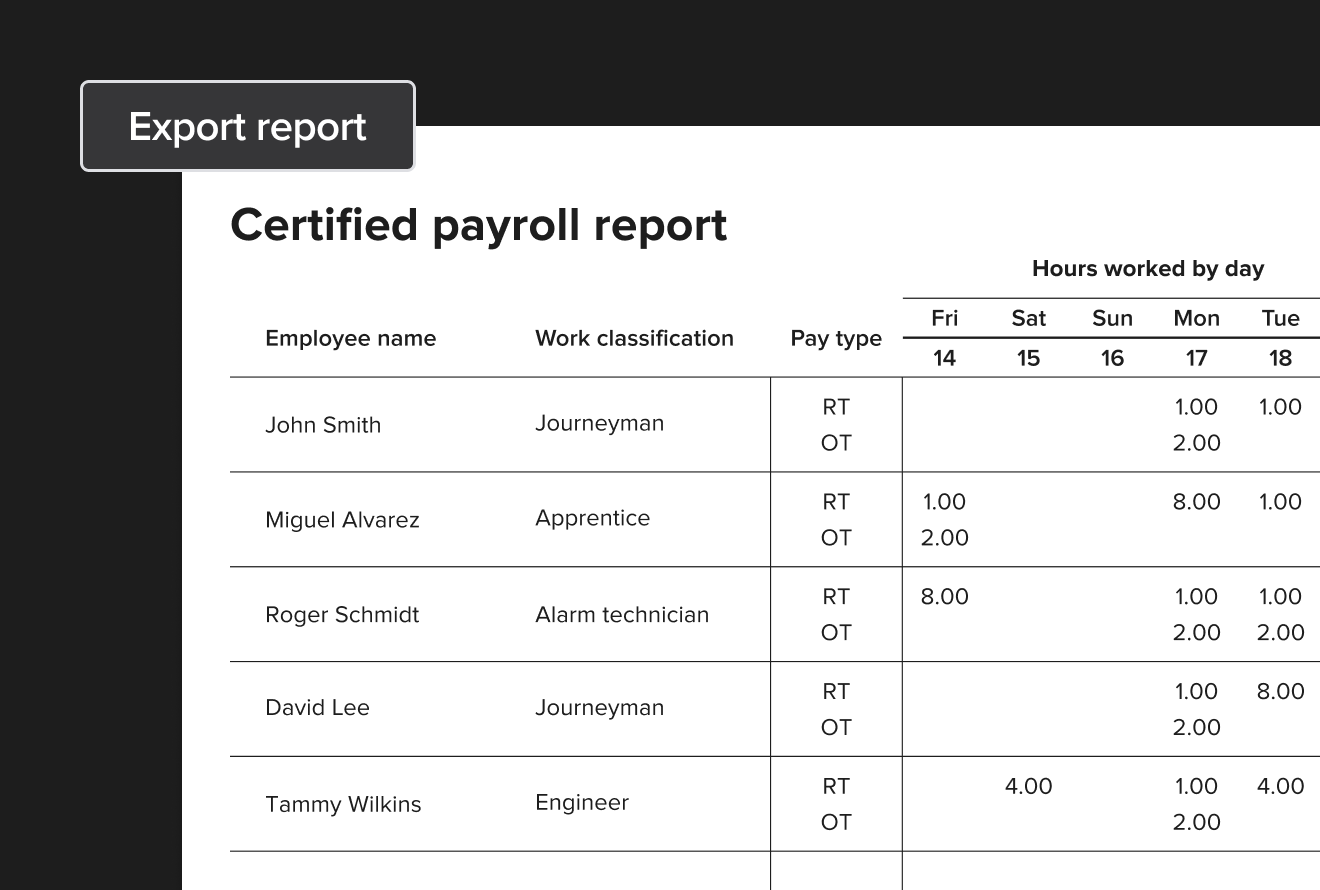Select employee Tammy Wilkins
Screen dimensions: 1320x890
click(x=343, y=804)
